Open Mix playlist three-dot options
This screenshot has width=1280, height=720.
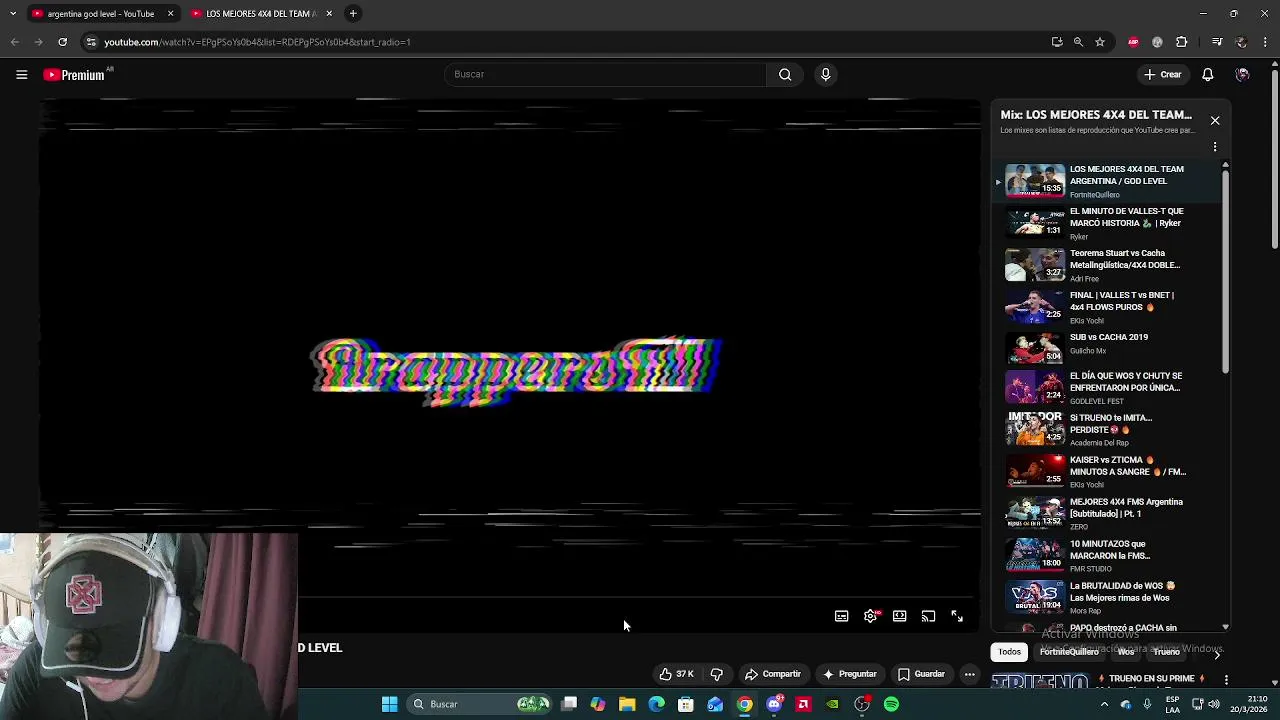click(x=1215, y=147)
